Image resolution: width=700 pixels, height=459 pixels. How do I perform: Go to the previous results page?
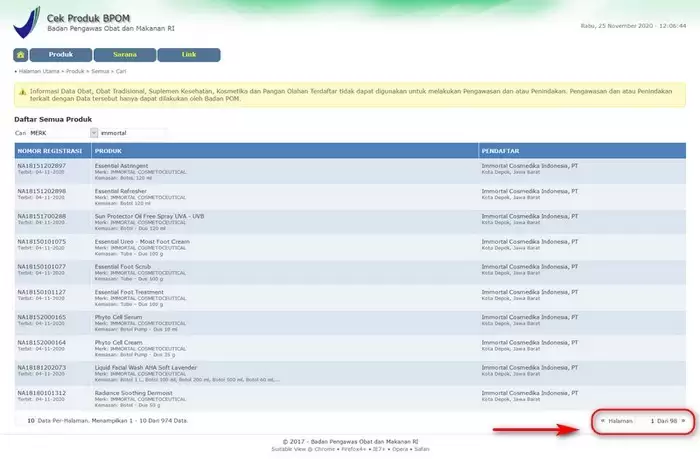click(603, 421)
